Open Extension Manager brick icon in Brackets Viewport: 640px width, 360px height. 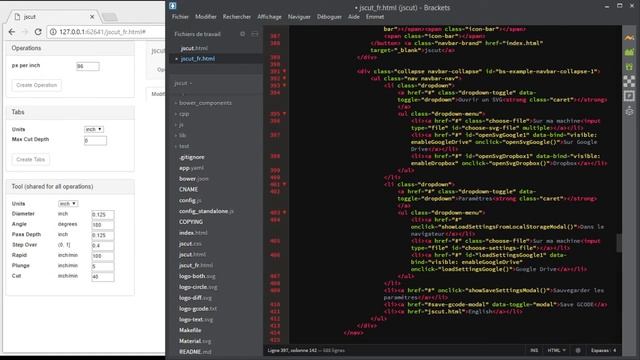629,52
